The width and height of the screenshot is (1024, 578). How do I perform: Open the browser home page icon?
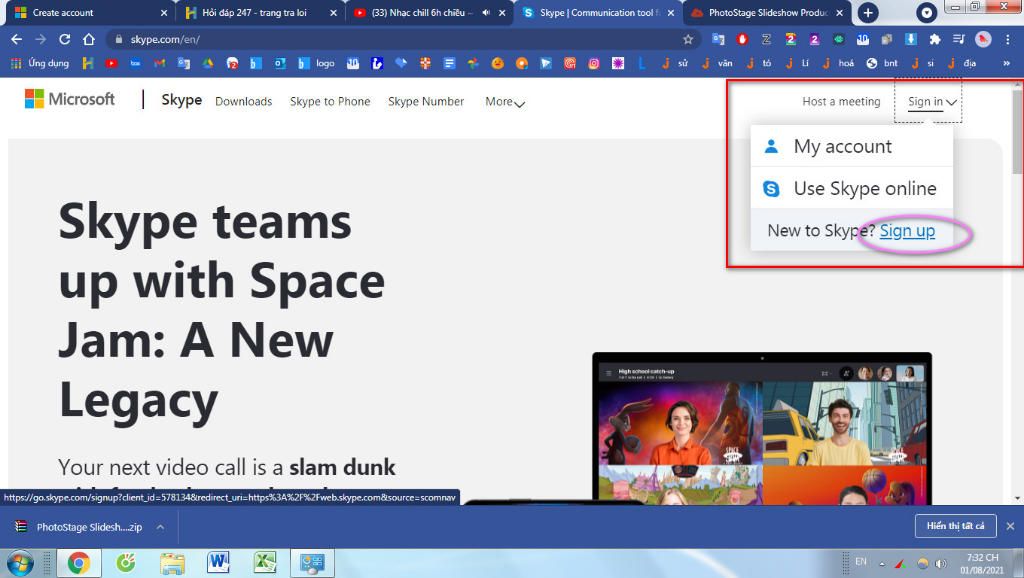tap(89, 39)
